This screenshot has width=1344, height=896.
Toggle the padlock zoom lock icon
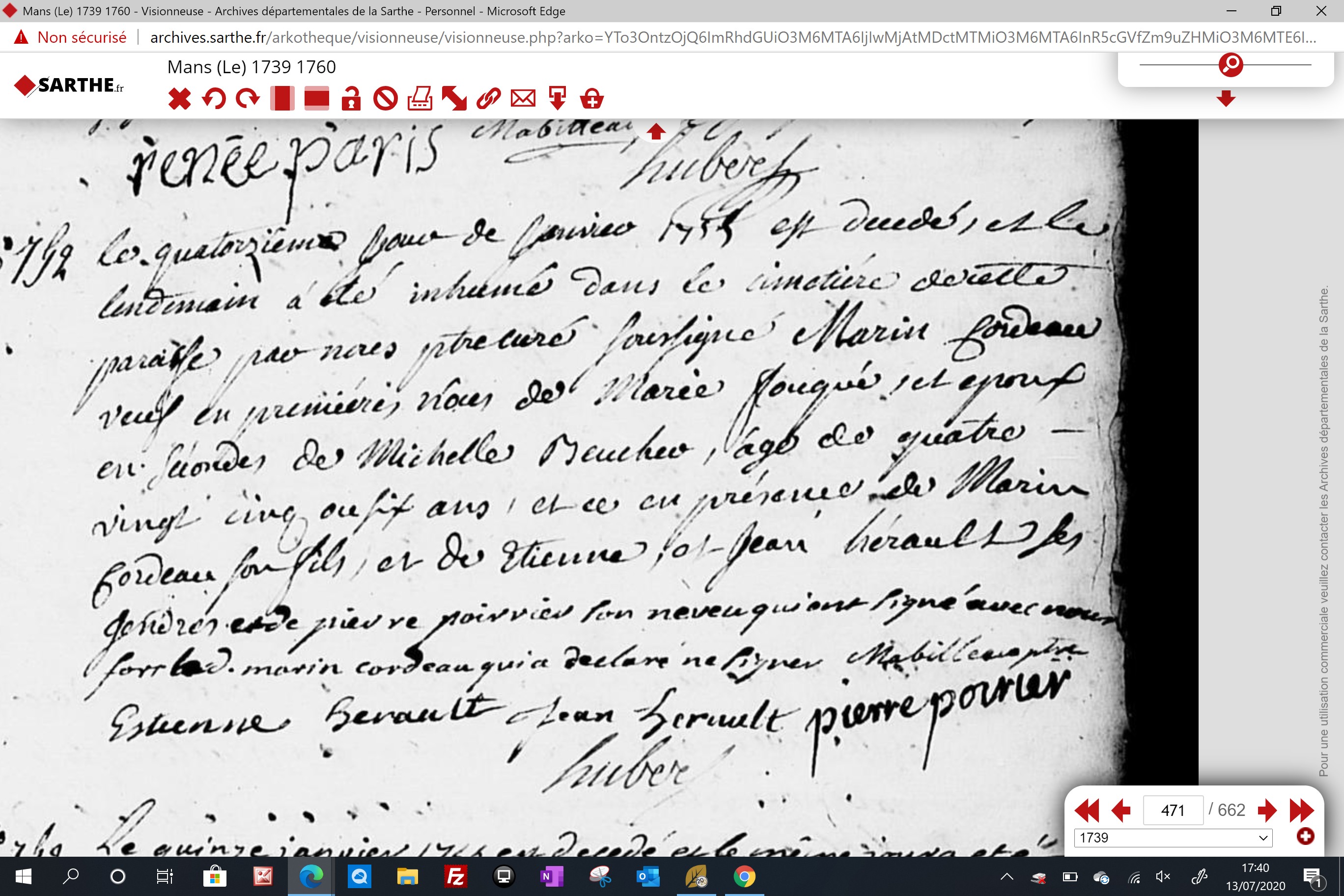click(351, 99)
